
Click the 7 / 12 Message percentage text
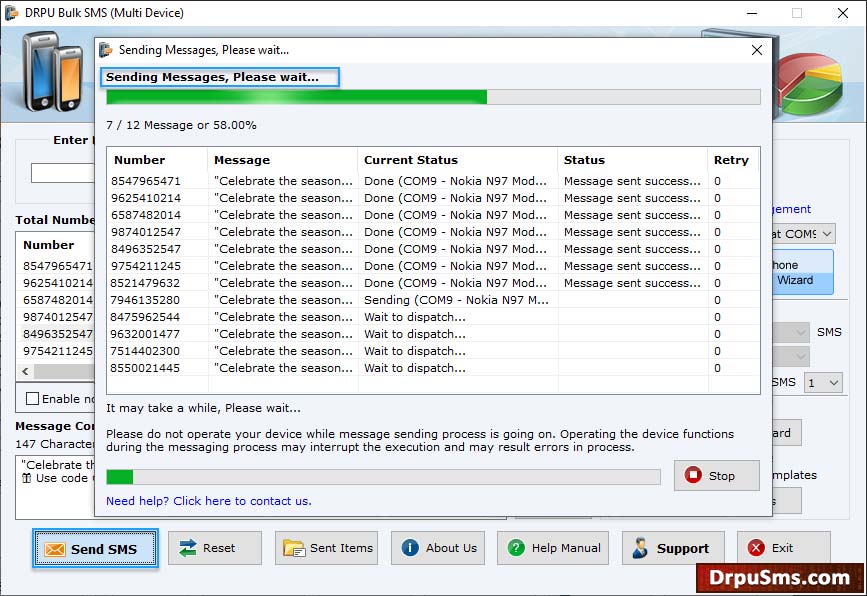181,125
